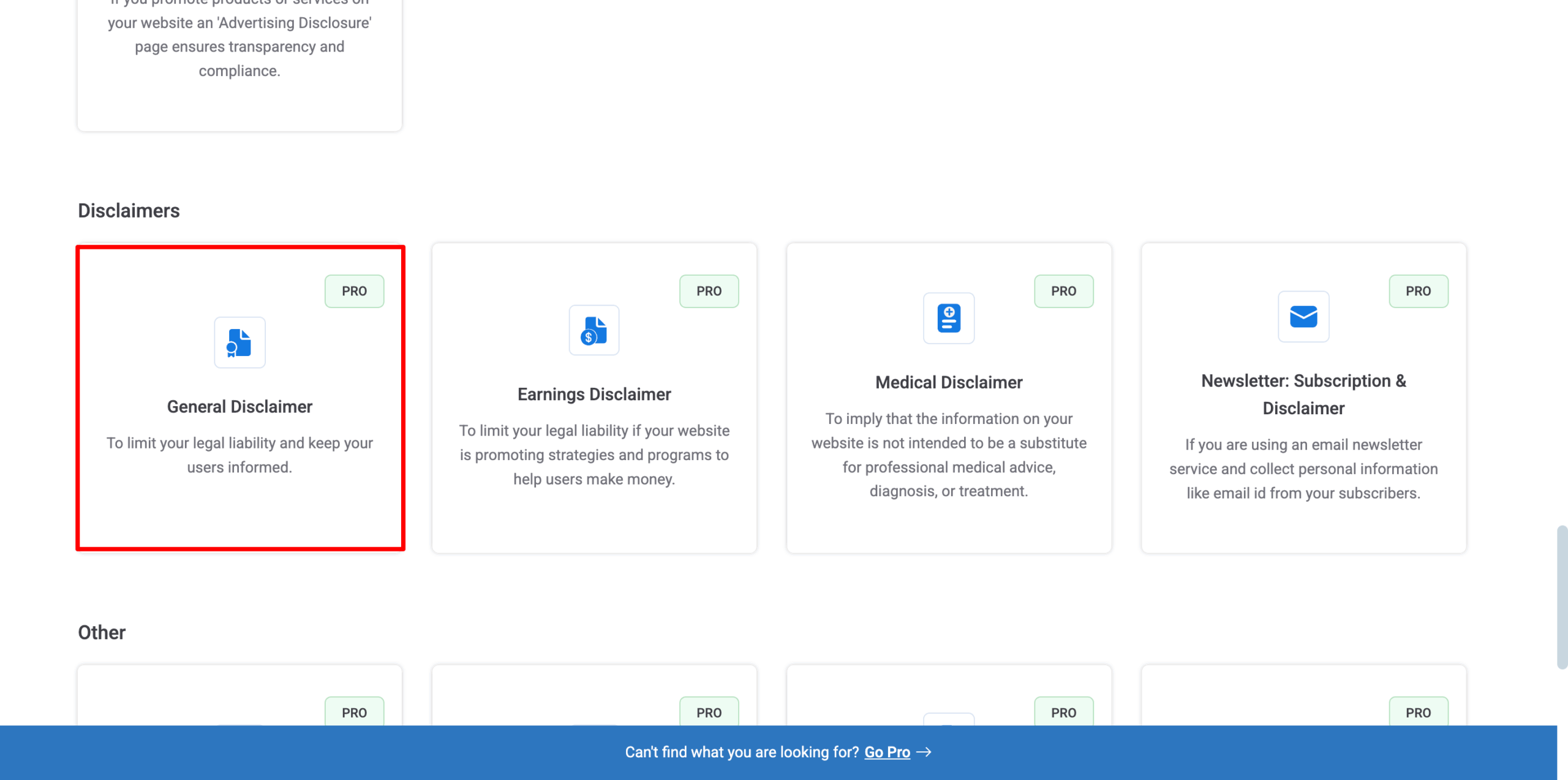The image size is (1568, 780).
Task: Click the first PRO badge under Other section
Action: tap(354, 712)
